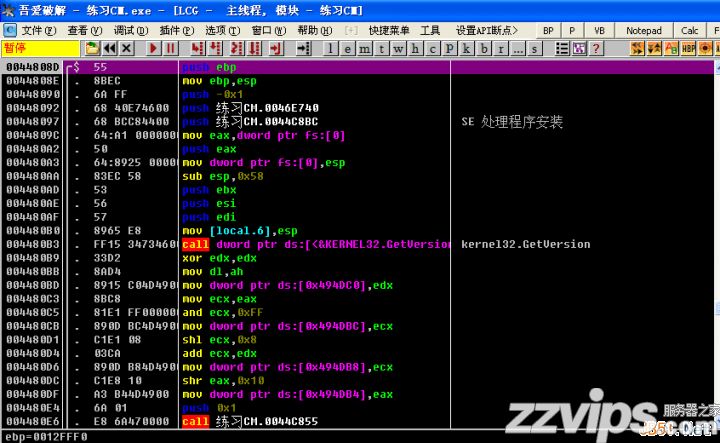Open Run trace with '...' button
The image size is (720, 443).
[518, 48]
